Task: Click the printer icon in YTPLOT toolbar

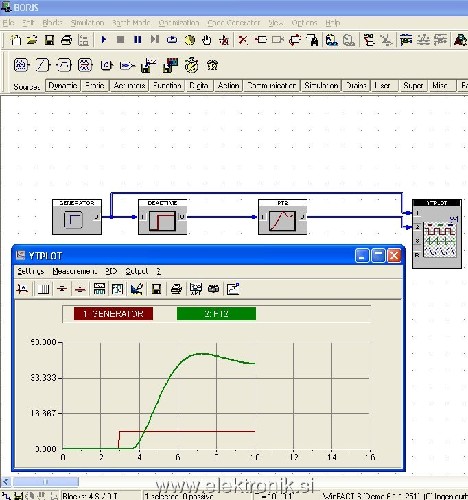Action: click(176, 289)
